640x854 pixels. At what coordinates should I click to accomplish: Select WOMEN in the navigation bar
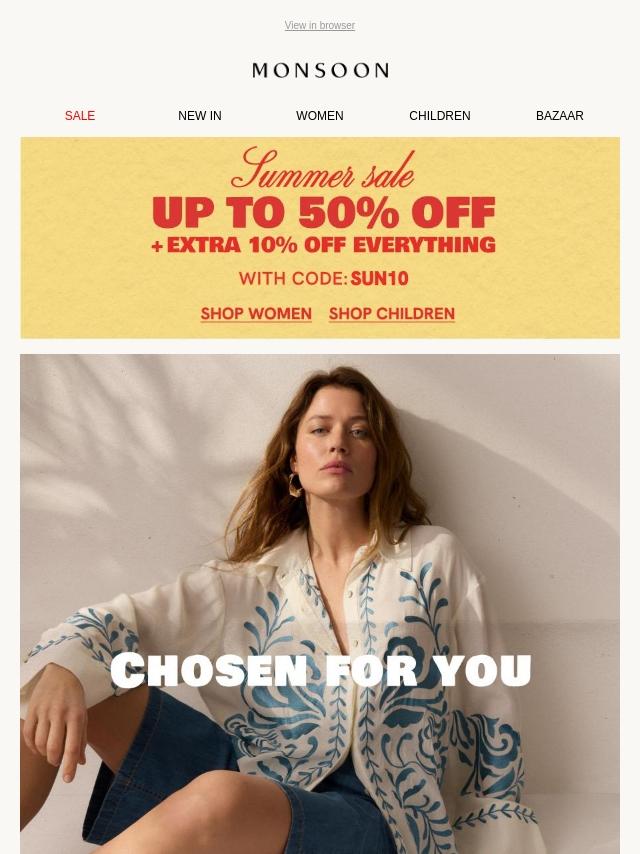click(320, 115)
